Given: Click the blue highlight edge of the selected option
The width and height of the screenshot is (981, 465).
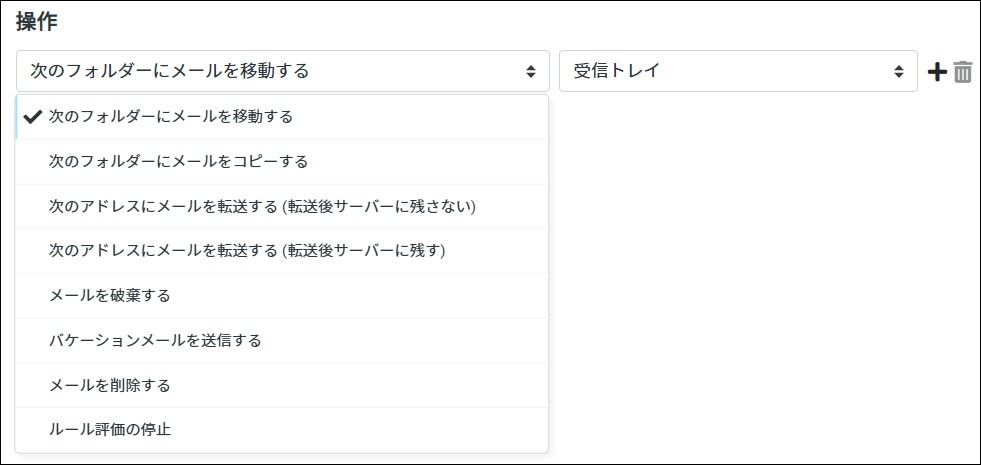Looking at the screenshot, I should (17, 116).
